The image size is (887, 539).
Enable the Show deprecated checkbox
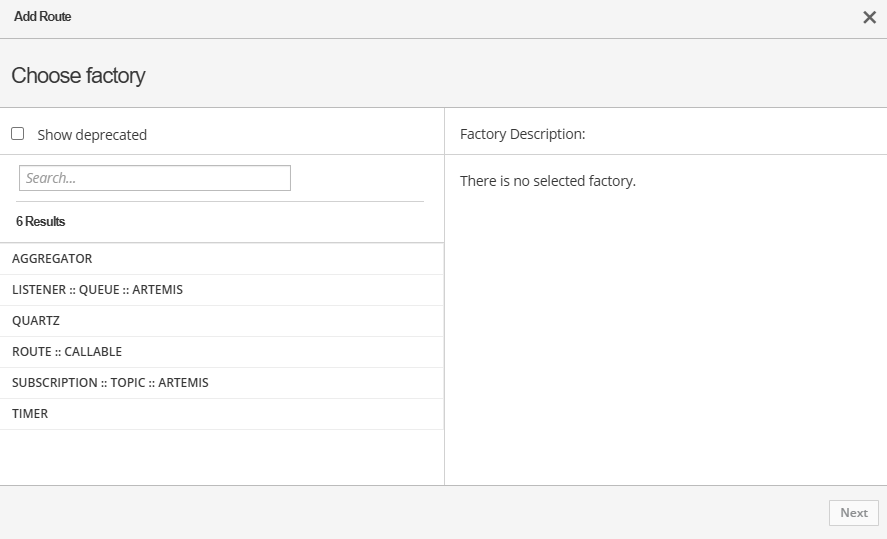click(17, 134)
